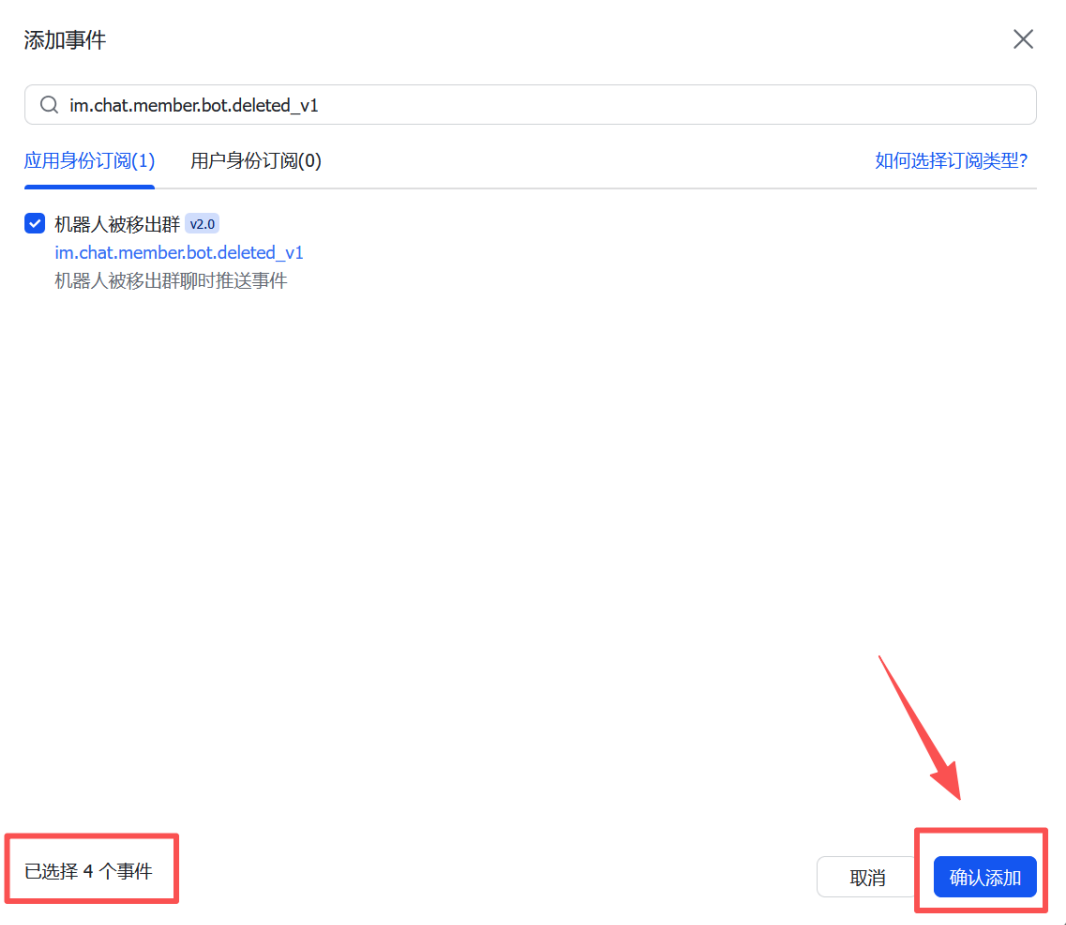The height and width of the screenshot is (925, 1066).
Task: Switch to 应用身份订阅(1) tab
Action: (x=89, y=161)
